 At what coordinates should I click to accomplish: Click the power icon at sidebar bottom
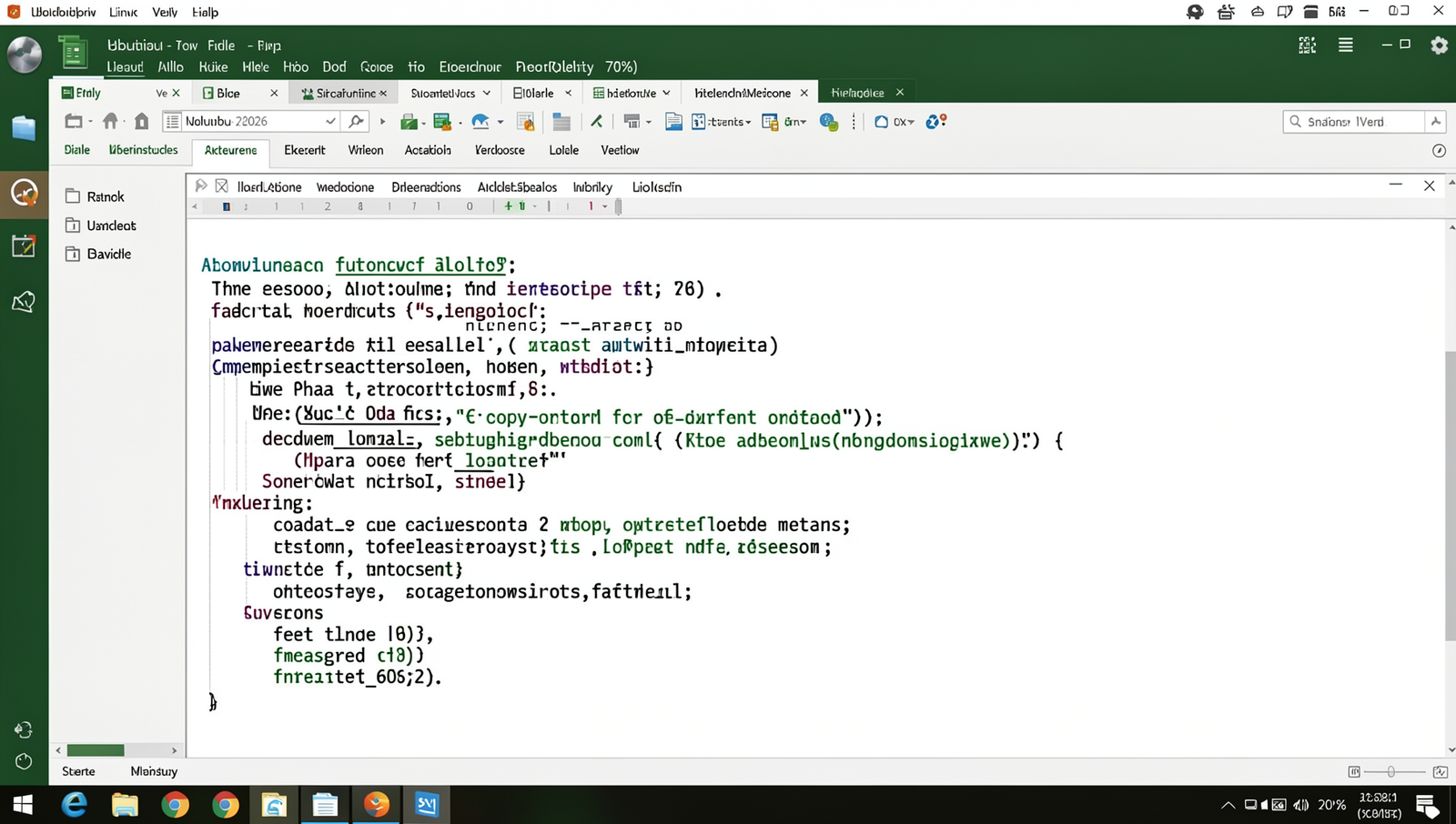pyautogui.click(x=24, y=761)
